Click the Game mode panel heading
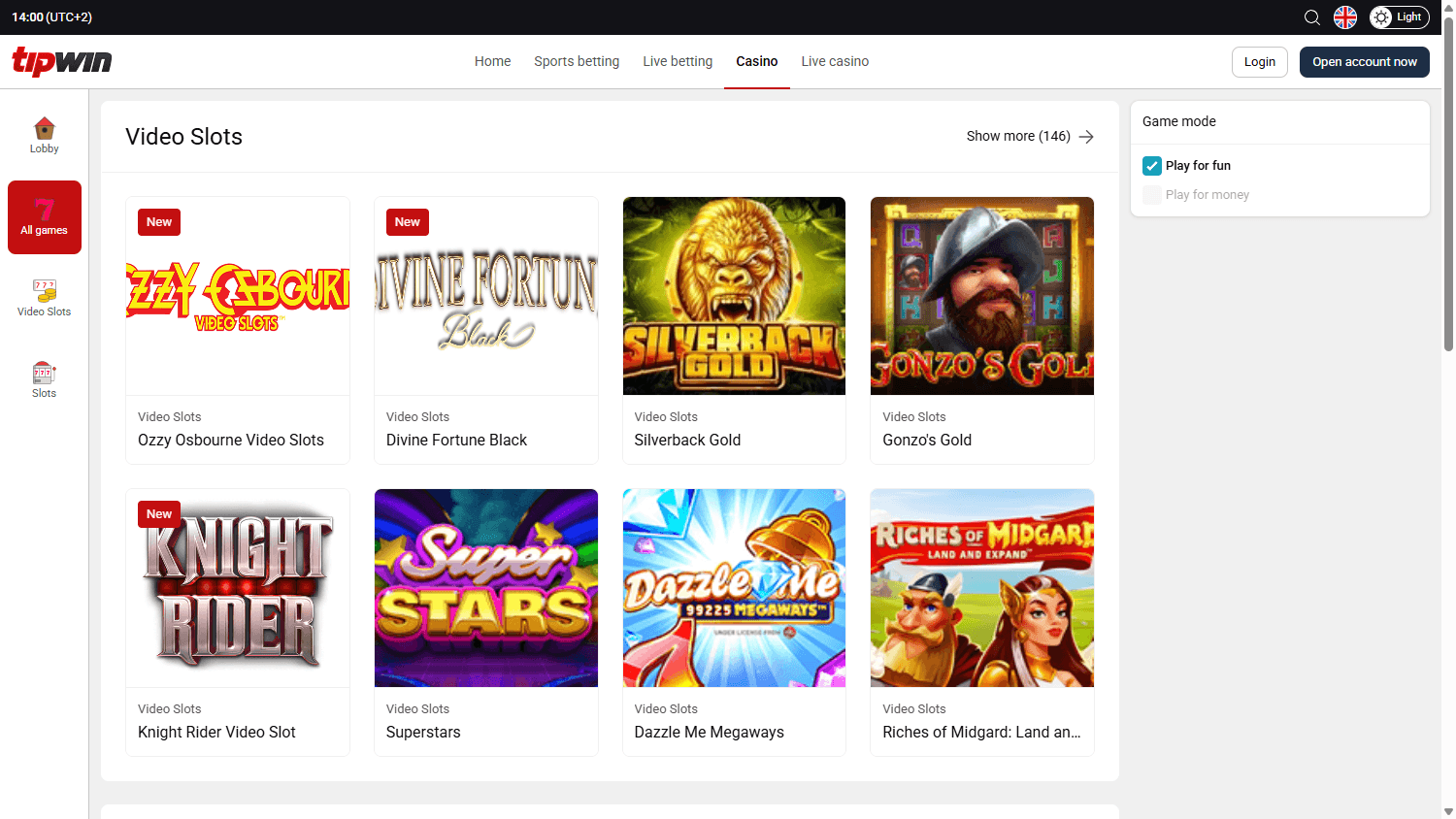 1179,121
